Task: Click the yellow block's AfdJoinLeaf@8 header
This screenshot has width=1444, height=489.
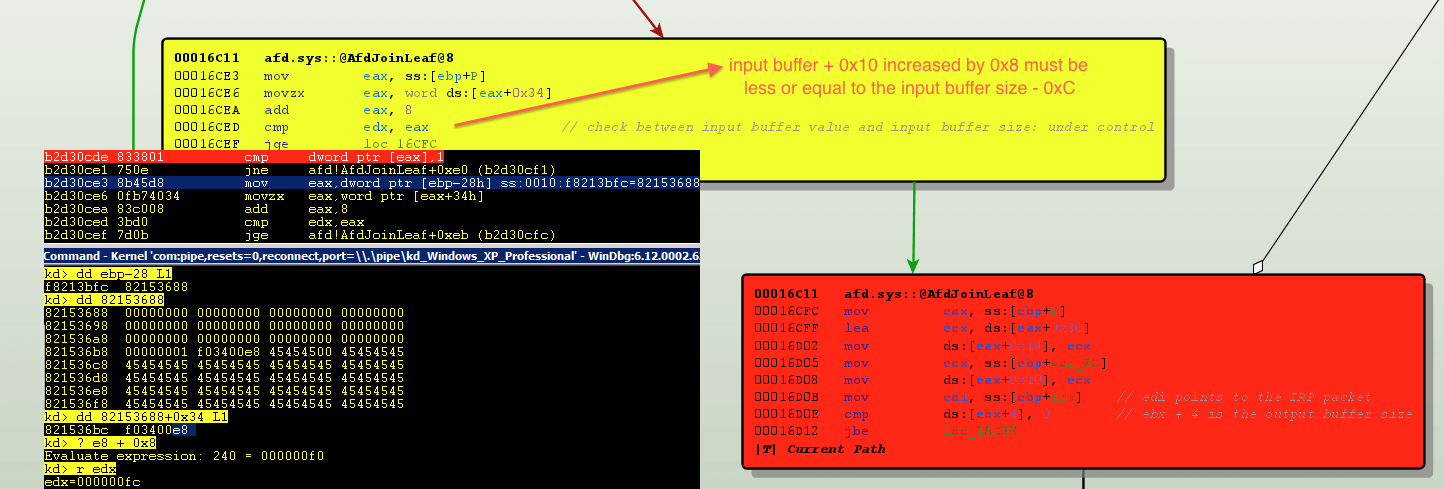Action: pos(359,58)
